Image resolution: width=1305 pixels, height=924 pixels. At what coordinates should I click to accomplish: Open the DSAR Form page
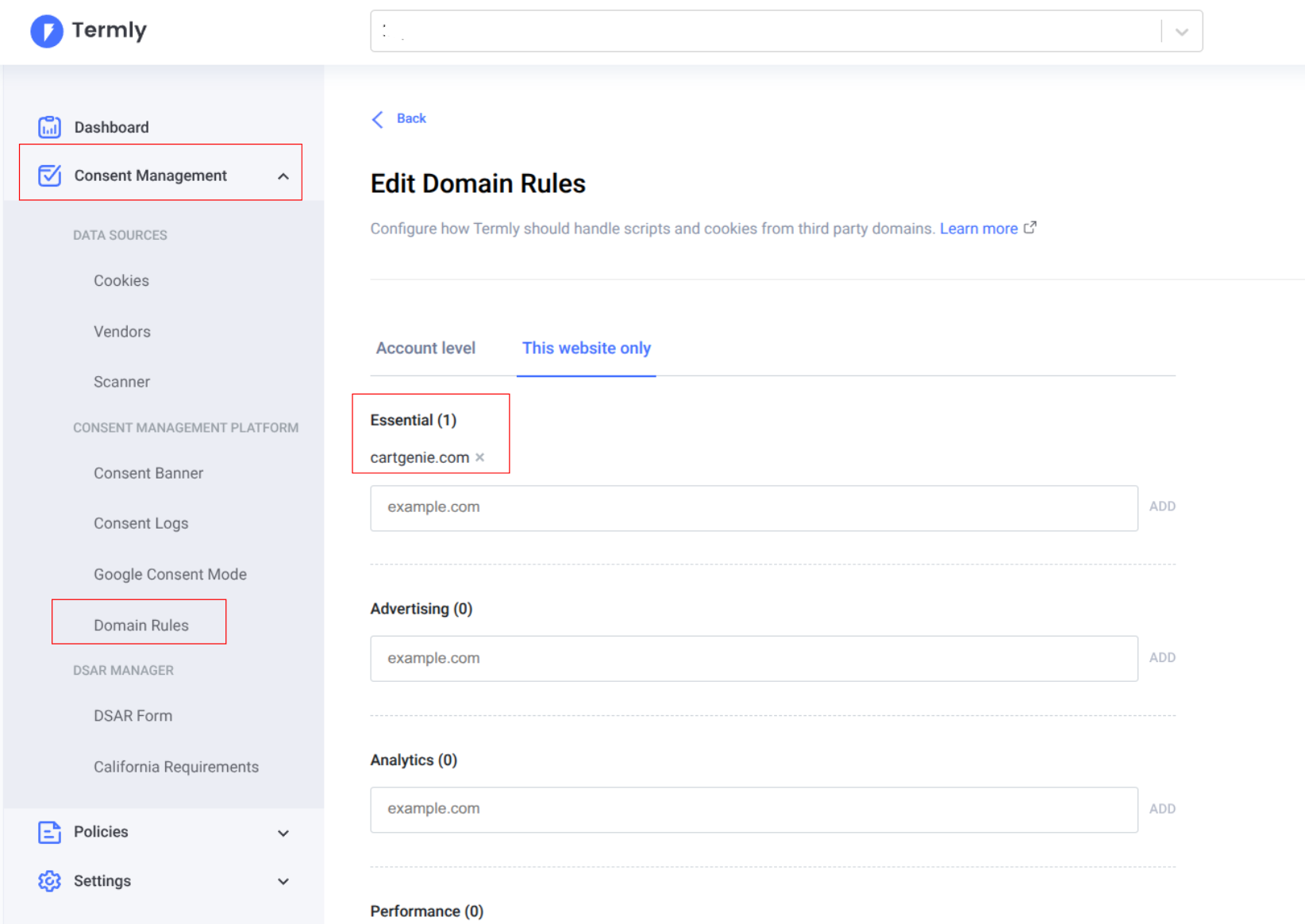tap(133, 716)
